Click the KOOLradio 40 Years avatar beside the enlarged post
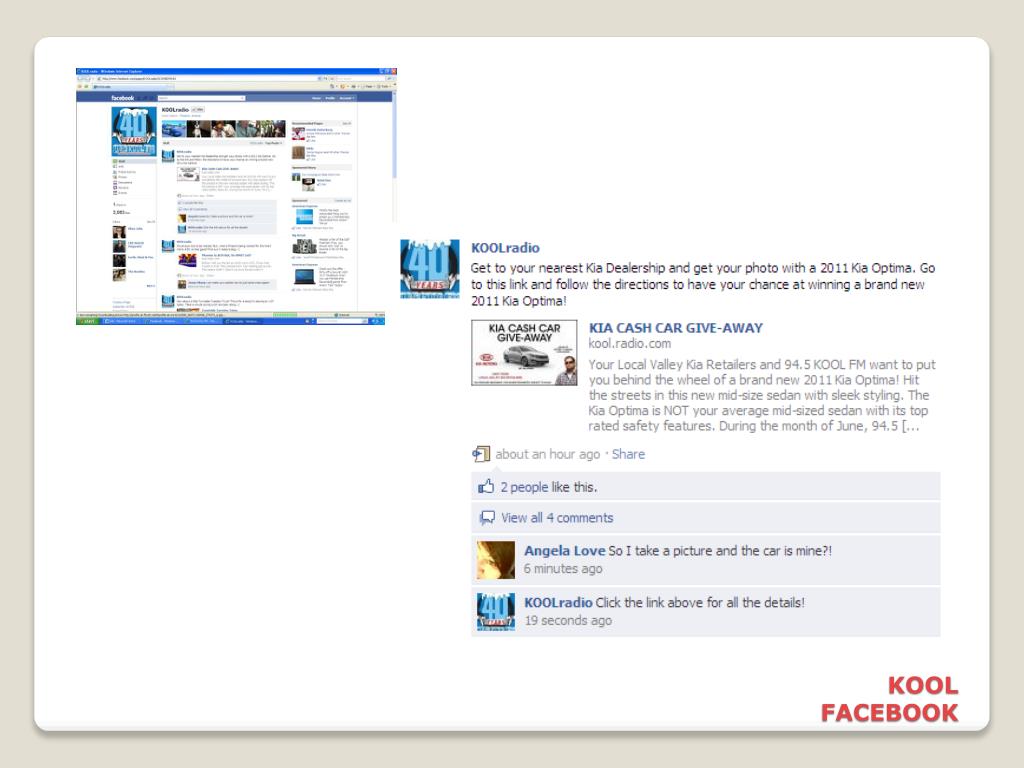 pyautogui.click(x=429, y=269)
